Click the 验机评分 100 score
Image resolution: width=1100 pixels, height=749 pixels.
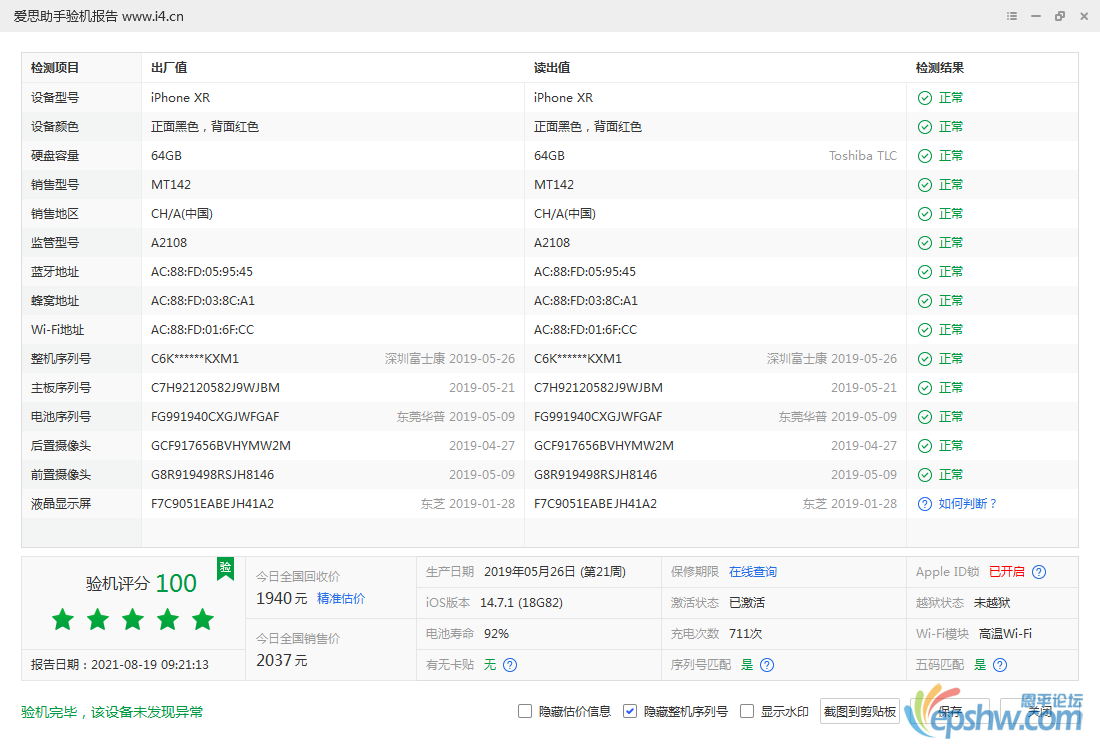click(141, 583)
